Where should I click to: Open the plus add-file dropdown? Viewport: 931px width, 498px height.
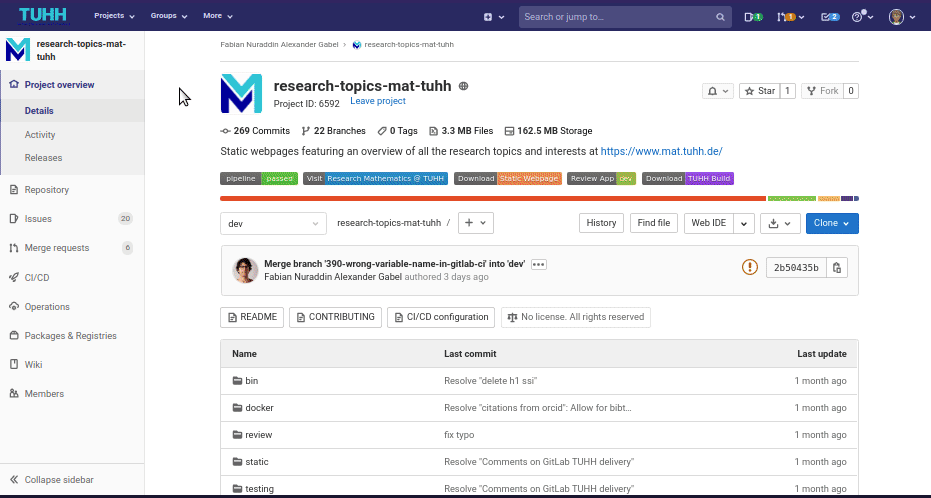point(476,223)
